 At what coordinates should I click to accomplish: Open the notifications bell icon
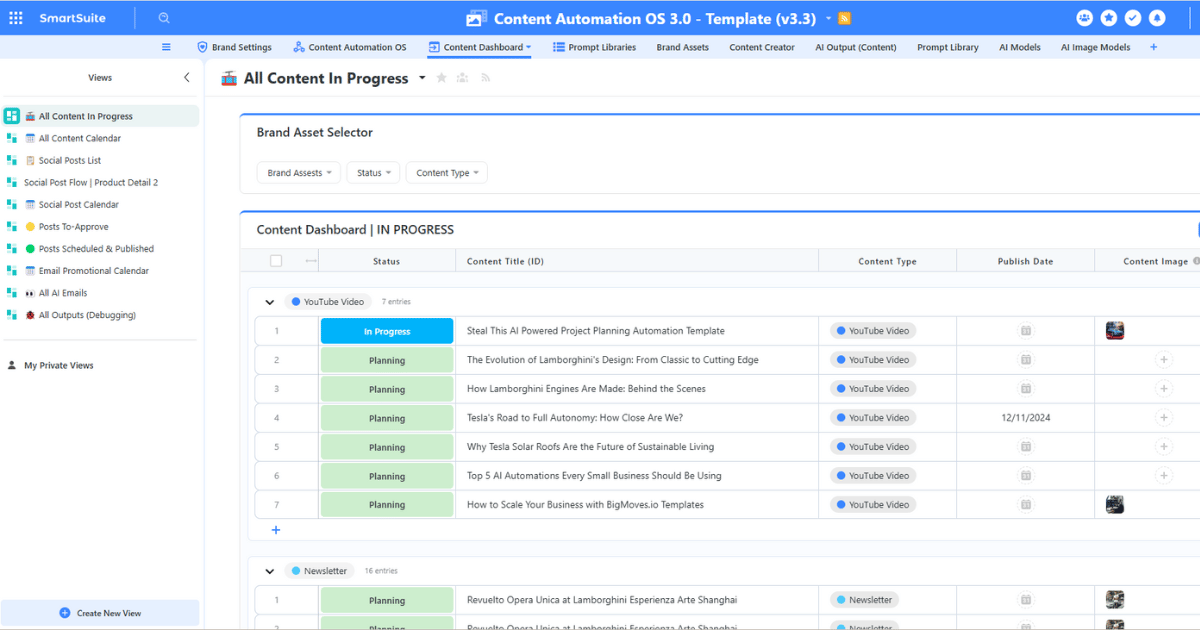click(1157, 18)
